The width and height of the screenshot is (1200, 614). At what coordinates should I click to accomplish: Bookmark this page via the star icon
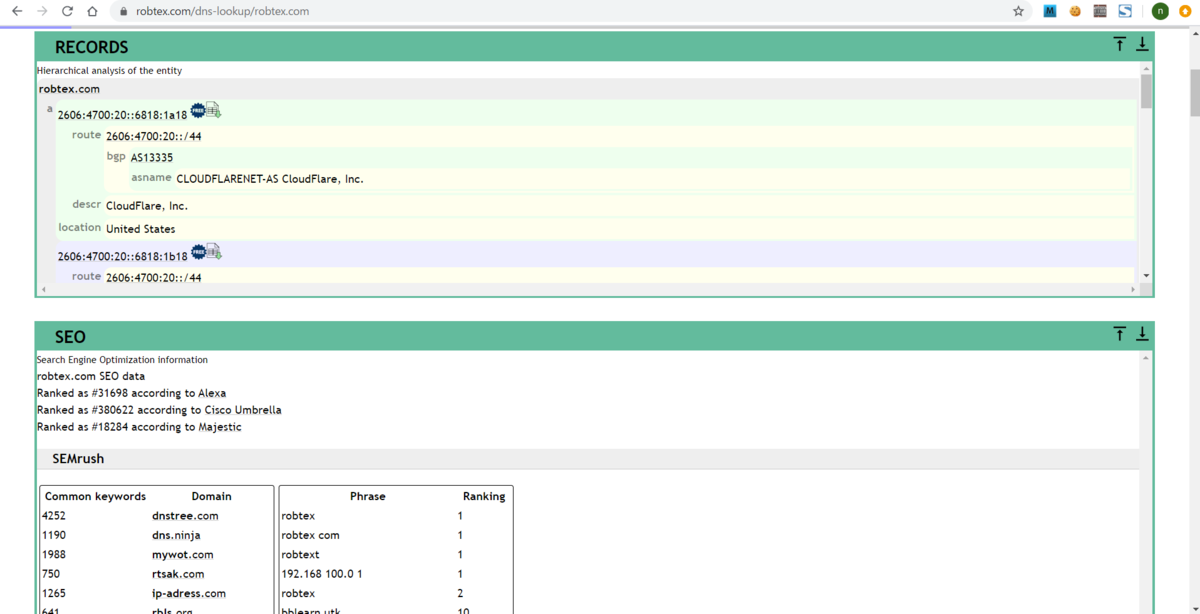coord(1017,11)
